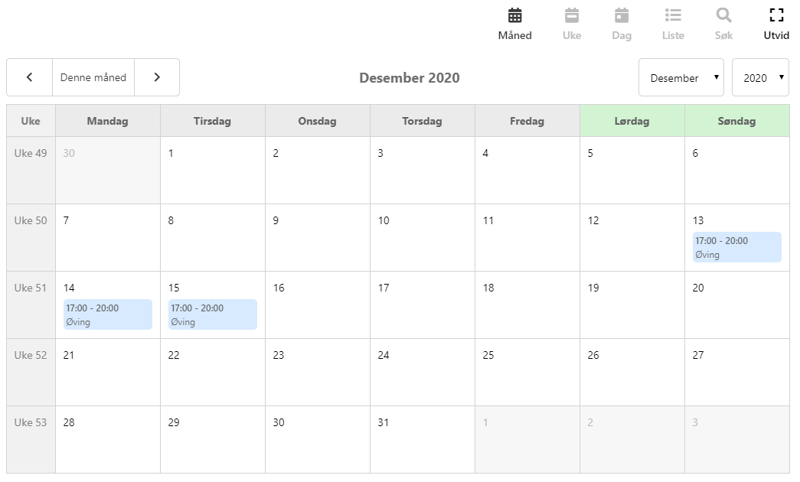The image size is (800, 482).
Task: Open Øving event on December 14
Action: (107, 314)
